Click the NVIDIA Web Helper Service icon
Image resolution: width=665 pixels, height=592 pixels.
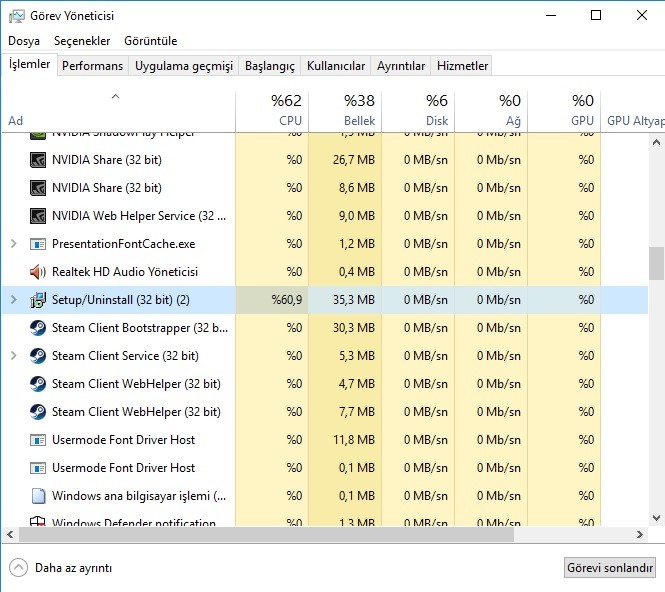[38, 216]
